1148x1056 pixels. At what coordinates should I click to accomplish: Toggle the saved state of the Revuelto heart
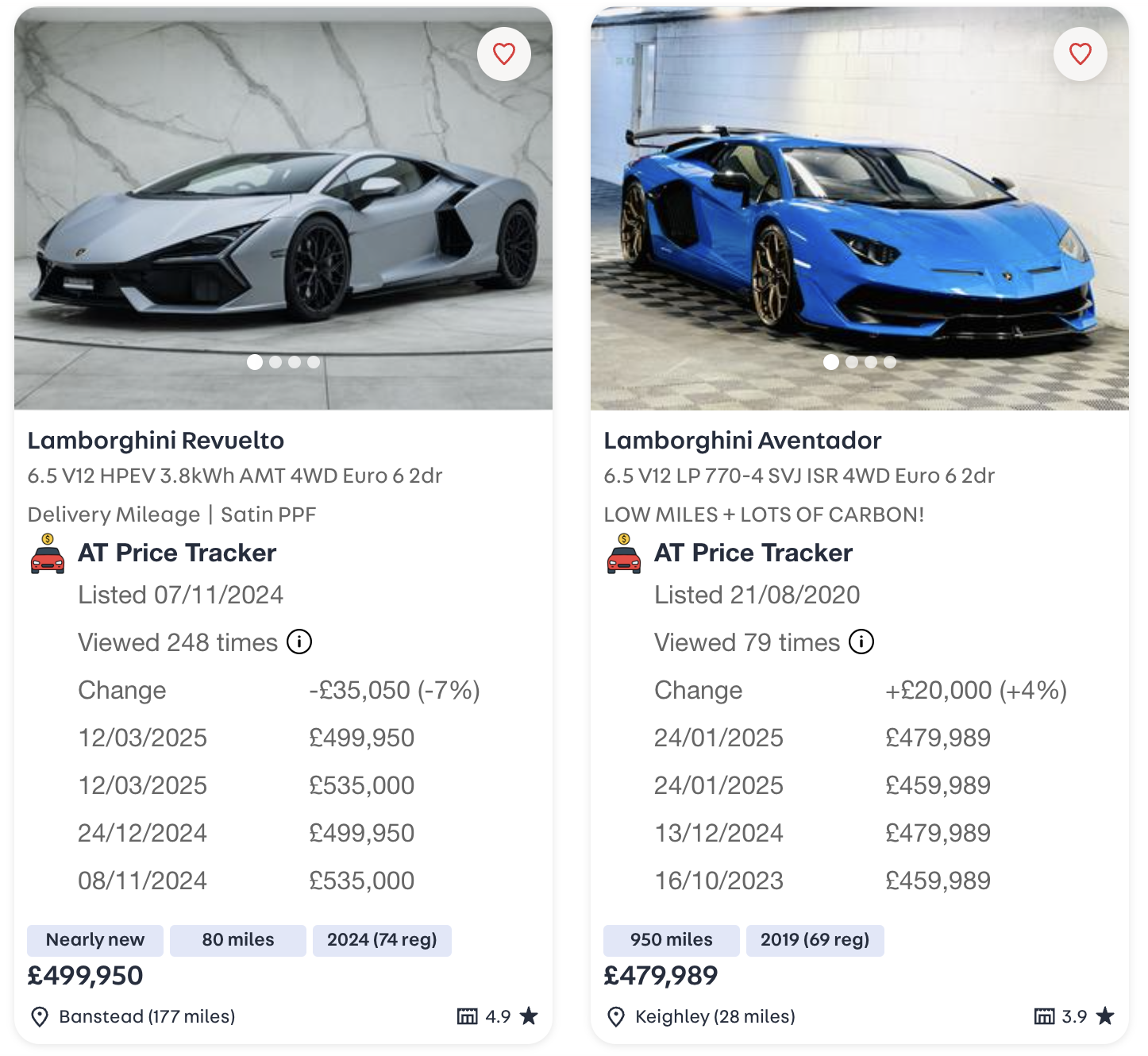click(503, 53)
